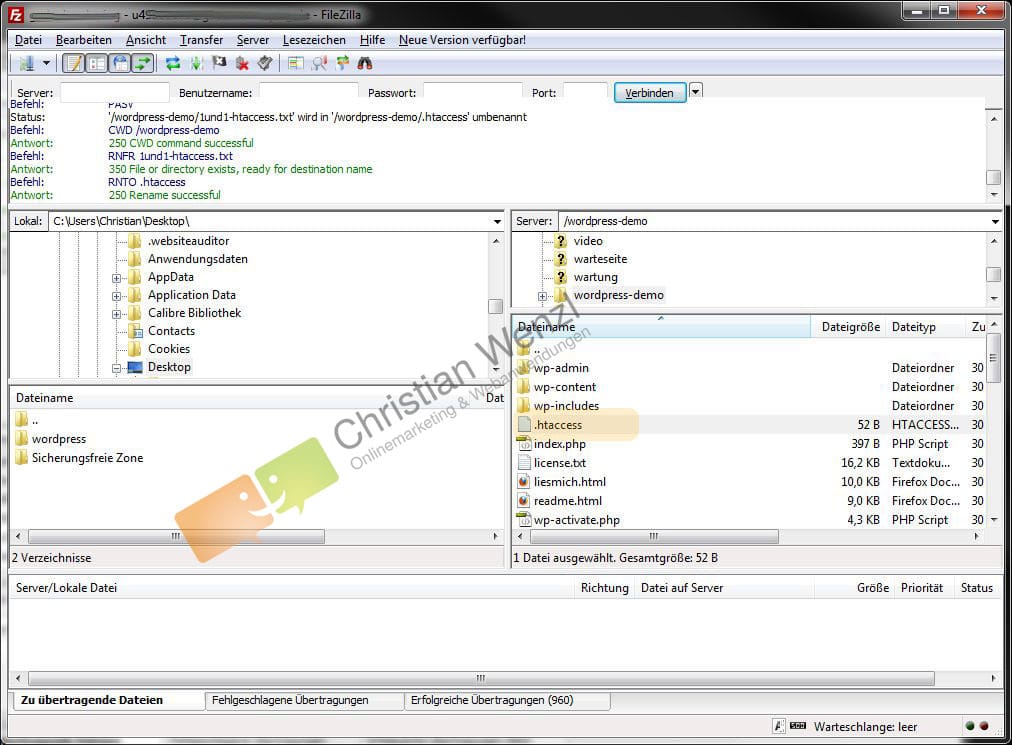Sort remote files by Dateityp column
1012x745 pixels.
pyautogui.click(x=926, y=327)
